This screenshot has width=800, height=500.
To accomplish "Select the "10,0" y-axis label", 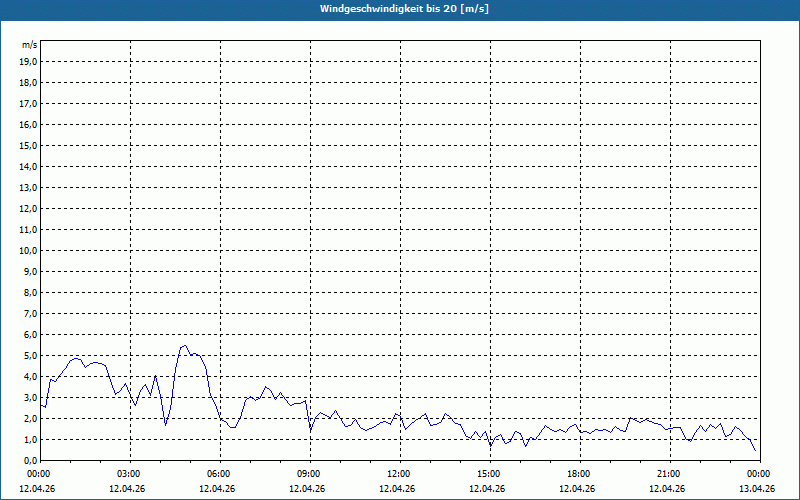I will tap(28, 251).
